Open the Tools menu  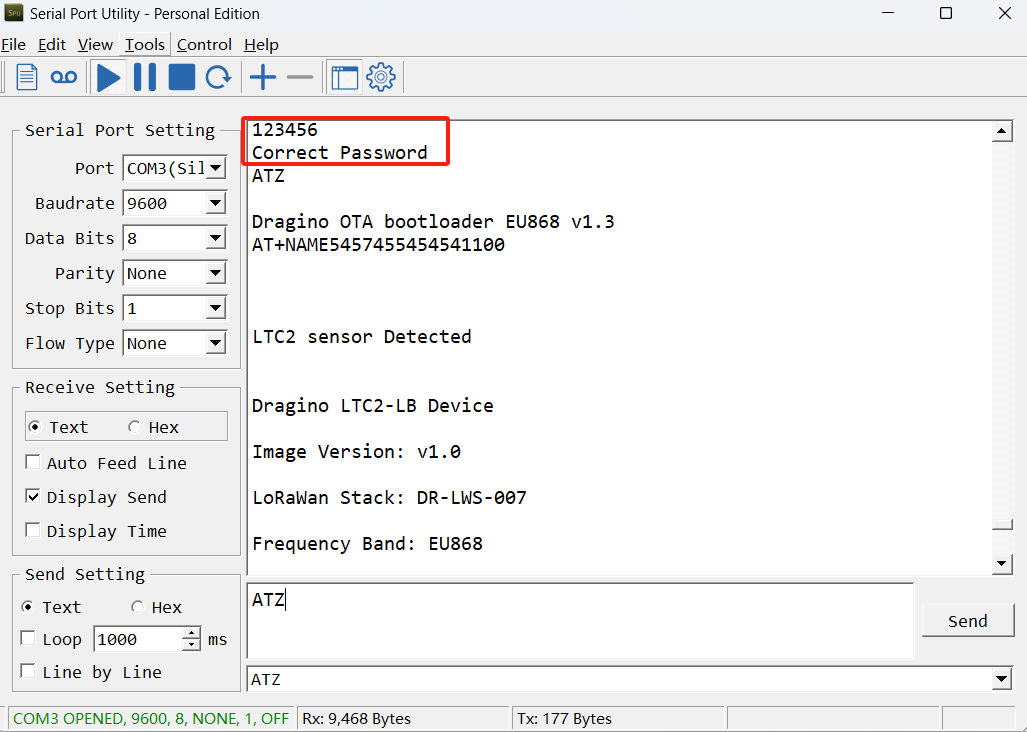(x=145, y=45)
